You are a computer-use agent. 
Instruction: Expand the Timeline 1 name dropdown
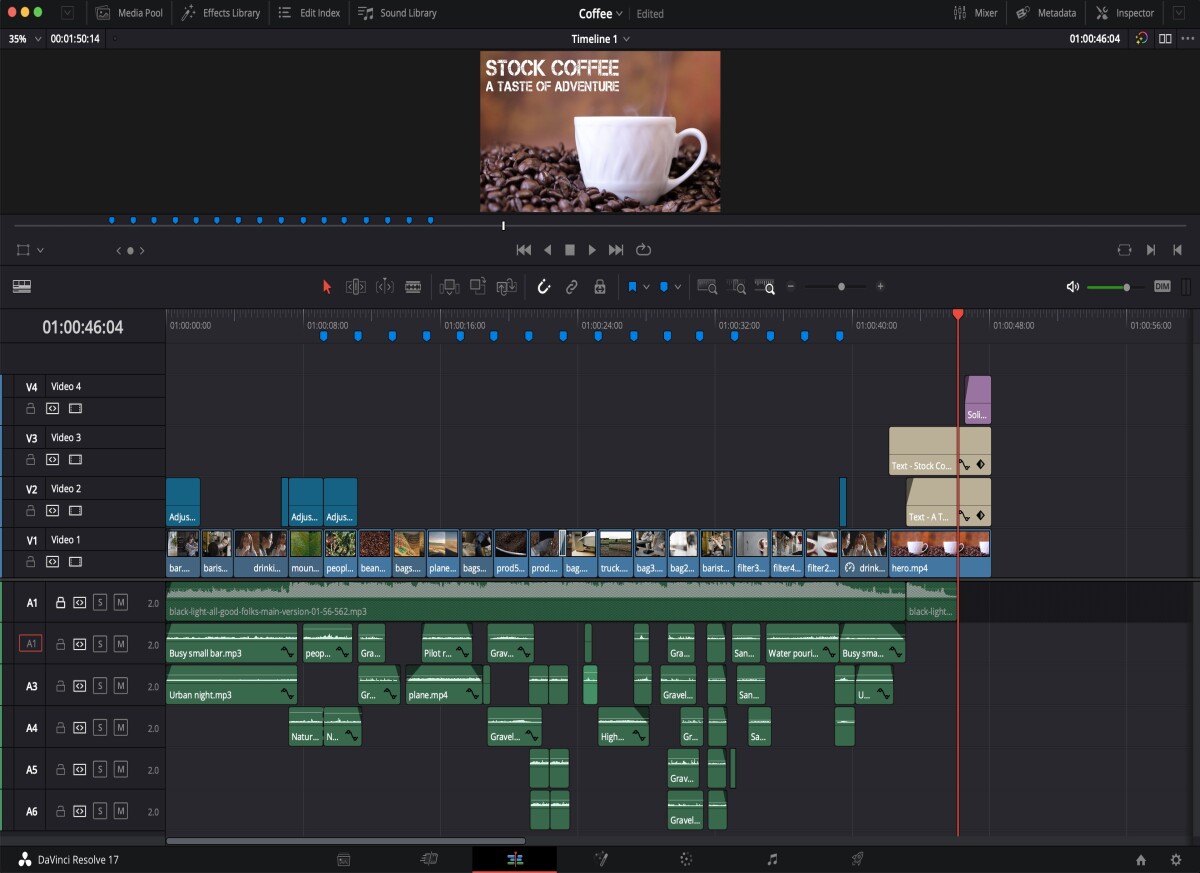coord(600,39)
